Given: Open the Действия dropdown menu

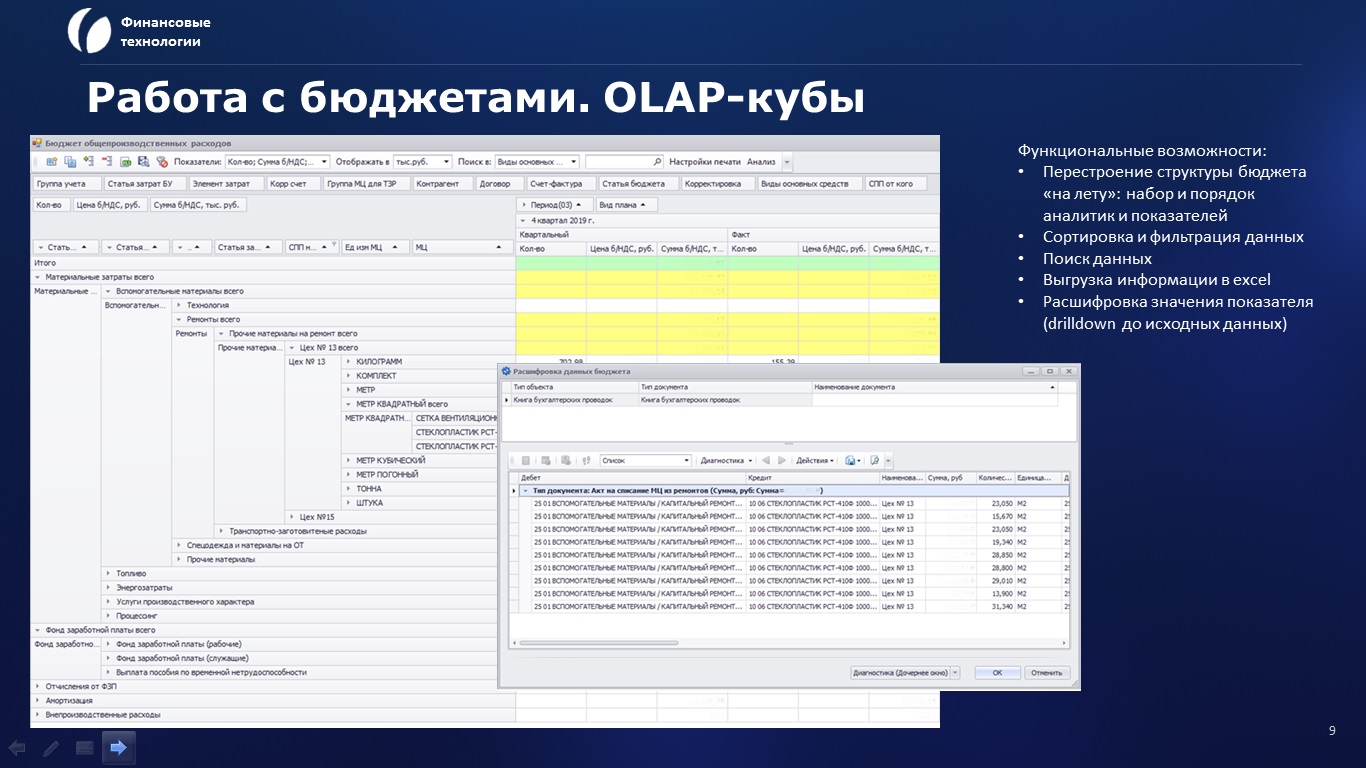Looking at the screenshot, I should [x=815, y=460].
